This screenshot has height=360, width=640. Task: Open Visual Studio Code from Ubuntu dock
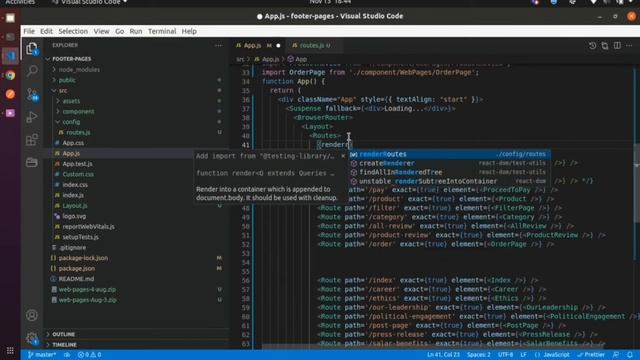pyautogui.click(x=10, y=56)
